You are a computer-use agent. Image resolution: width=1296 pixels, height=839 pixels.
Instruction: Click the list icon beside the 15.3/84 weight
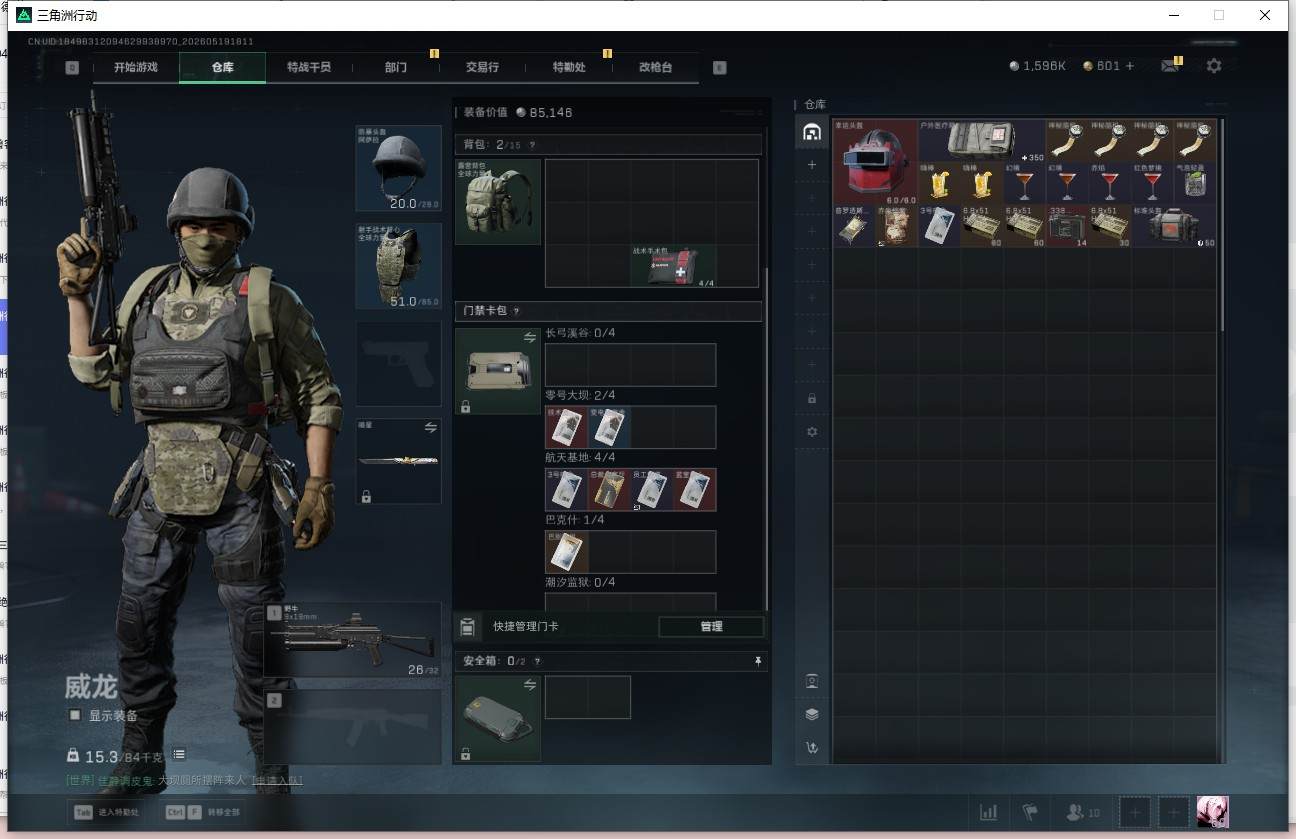[x=179, y=754]
